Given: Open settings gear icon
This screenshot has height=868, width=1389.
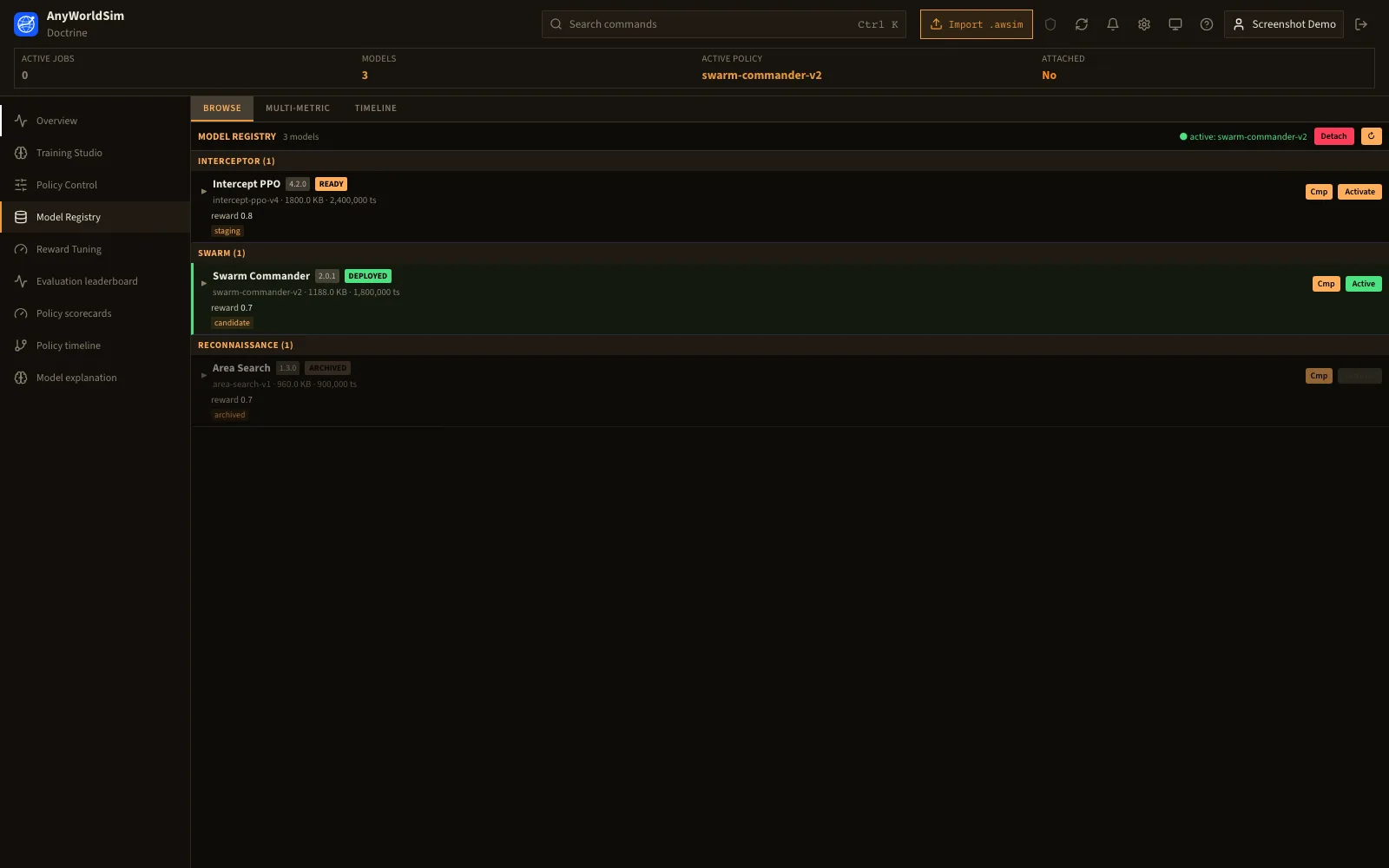Looking at the screenshot, I should (1144, 24).
